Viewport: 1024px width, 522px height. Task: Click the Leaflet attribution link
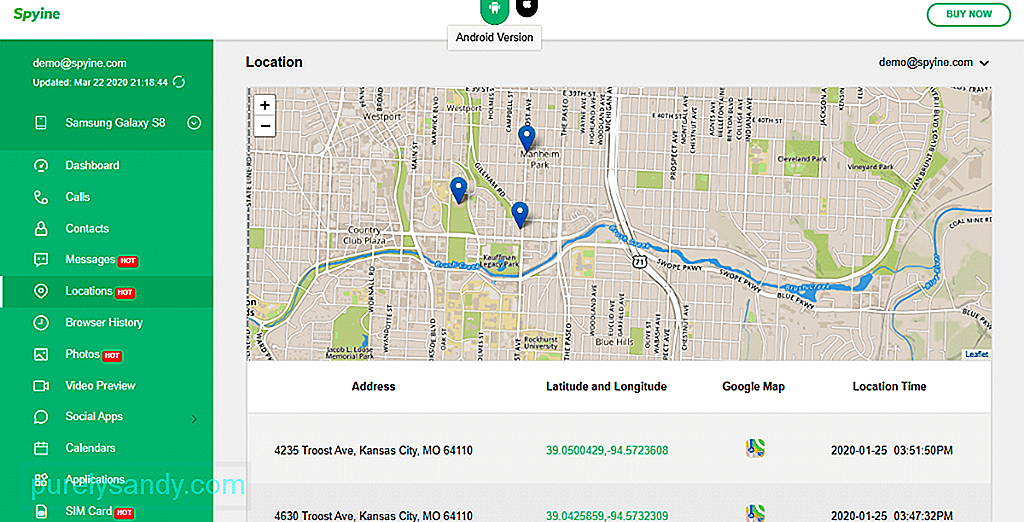(976, 354)
